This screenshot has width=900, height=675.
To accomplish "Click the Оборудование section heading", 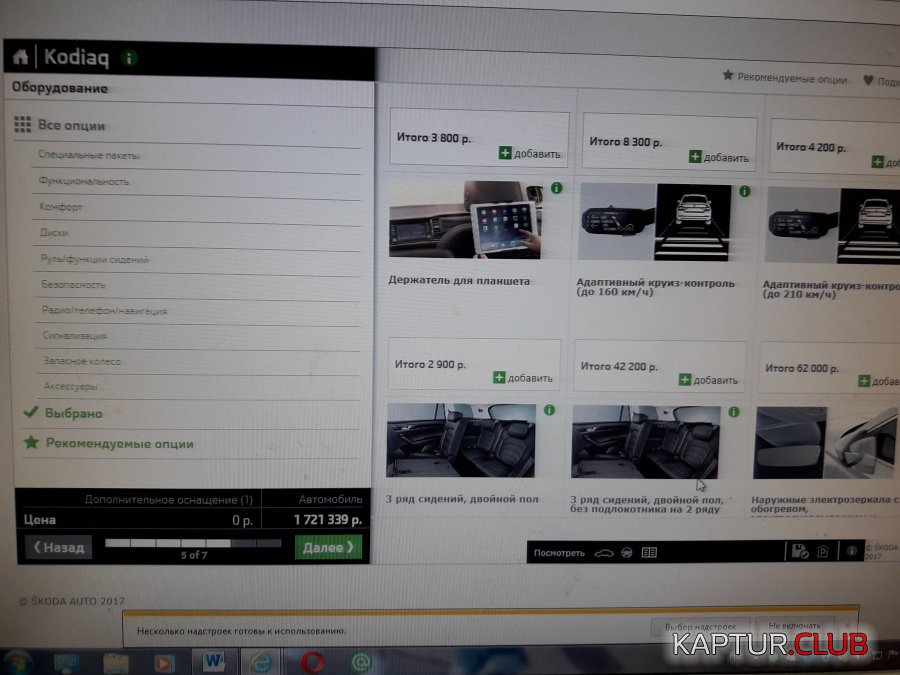I will (60, 88).
